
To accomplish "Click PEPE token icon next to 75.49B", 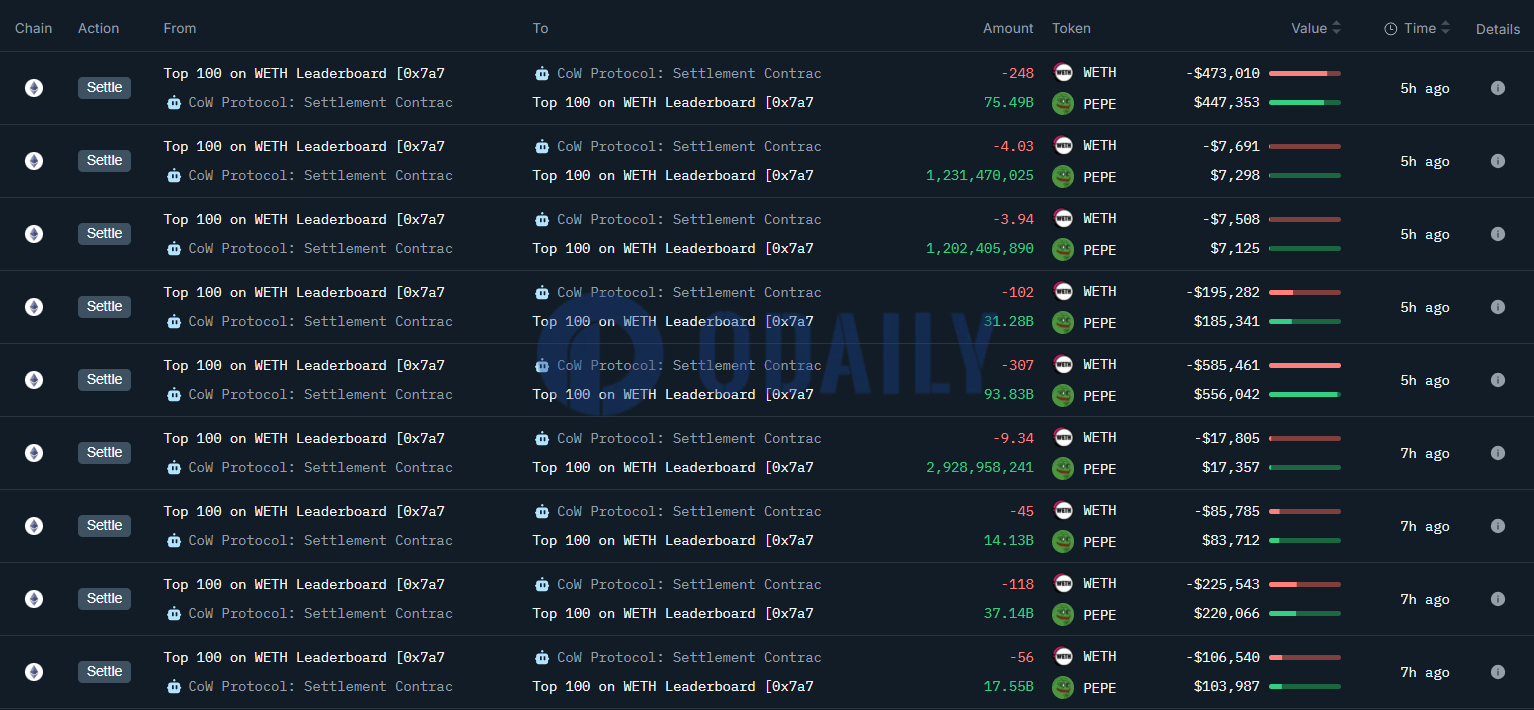I will pos(1063,103).
